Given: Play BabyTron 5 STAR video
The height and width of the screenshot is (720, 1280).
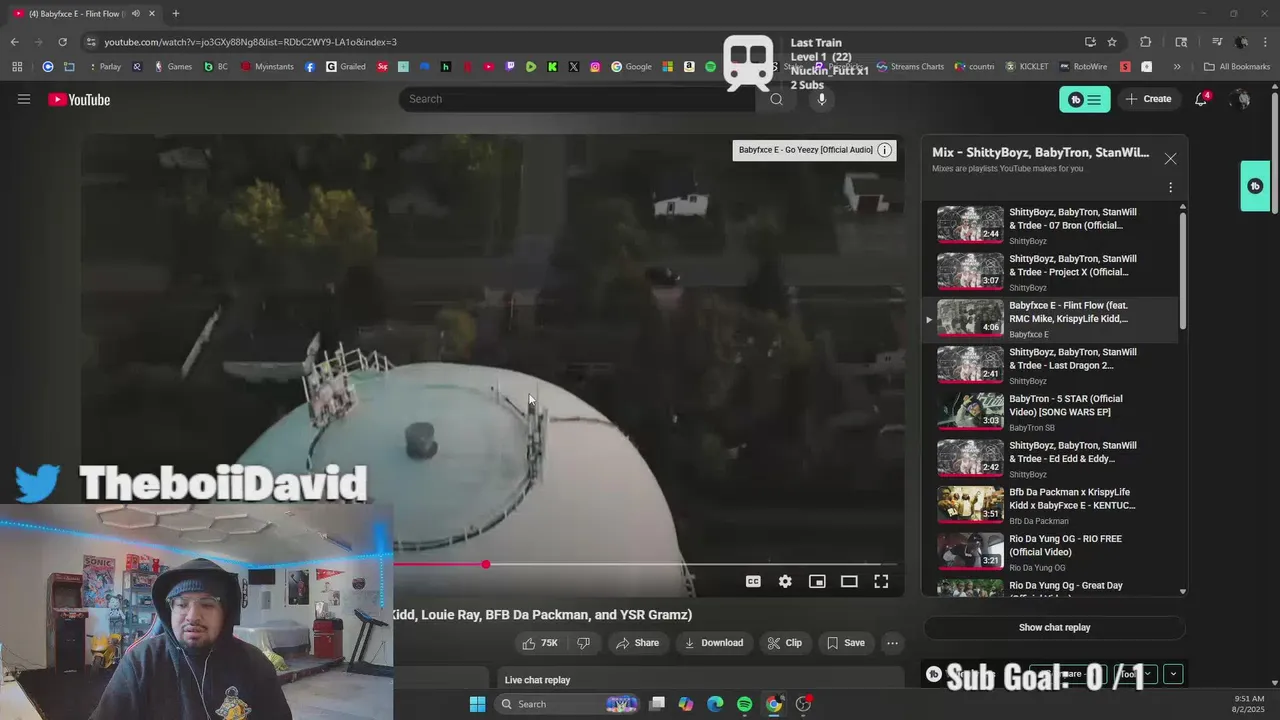Looking at the screenshot, I should click(x=1050, y=412).
